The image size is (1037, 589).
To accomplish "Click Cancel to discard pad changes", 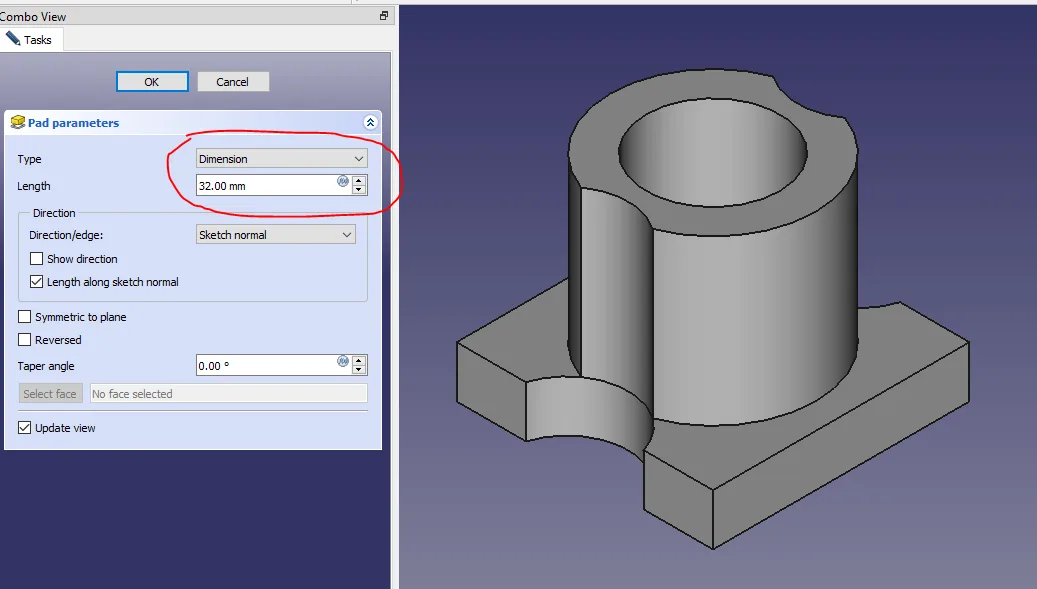I will pos(233,82).
